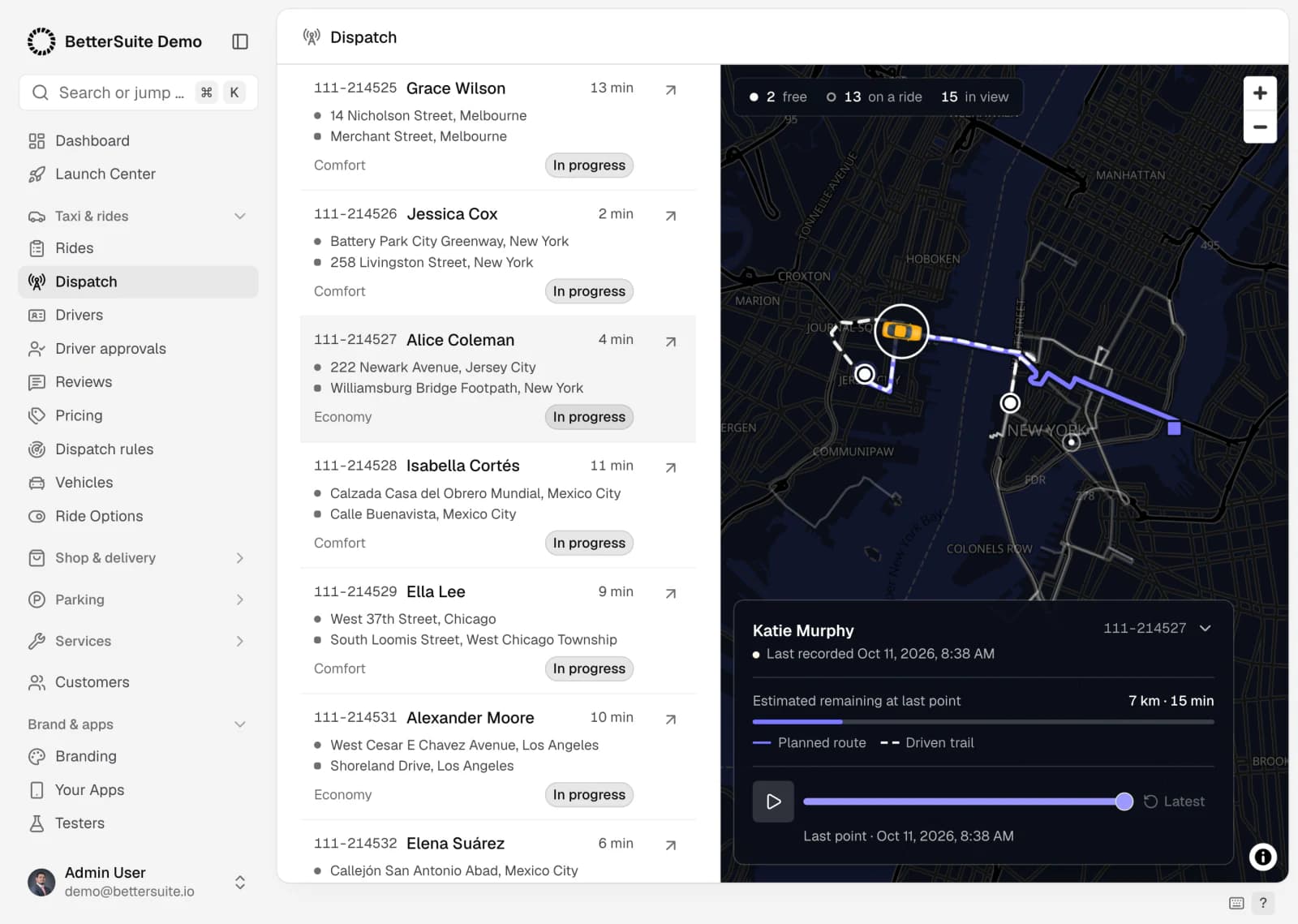Click the yellow taxi marker on map
The height and width of the screenshot is (924, 1298).
901,331
